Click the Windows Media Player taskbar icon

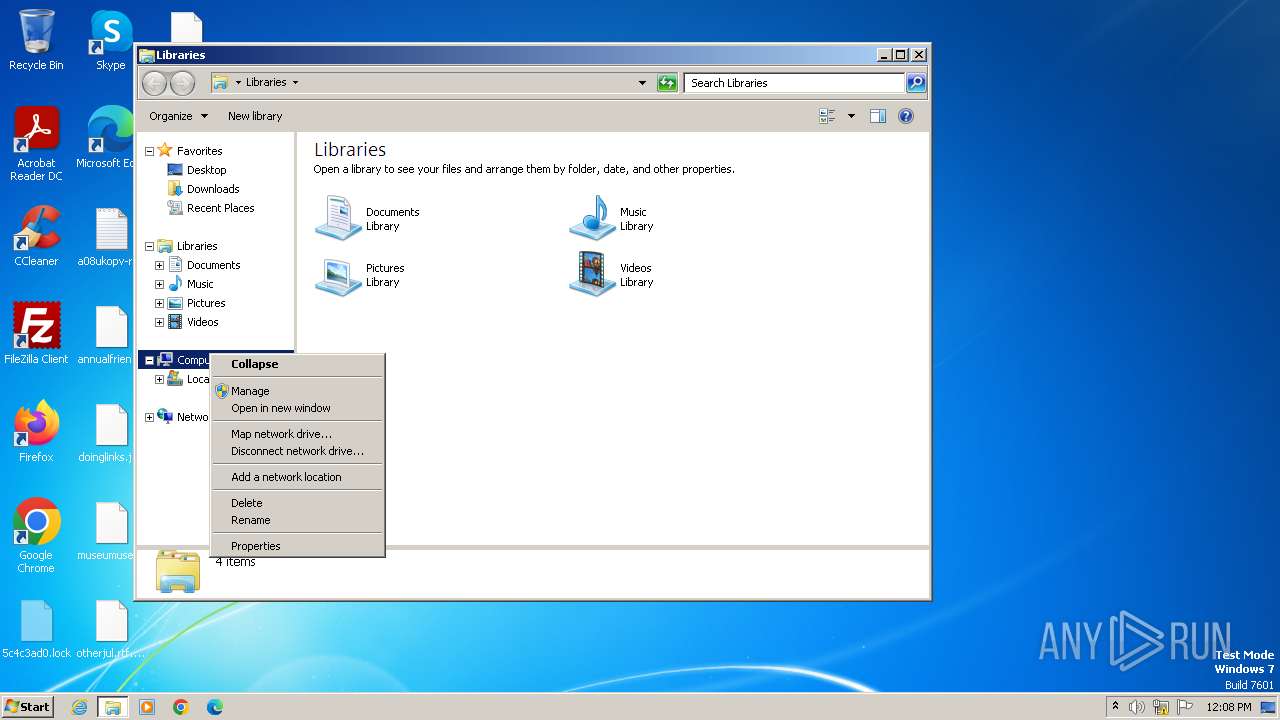tap(147, 707)
